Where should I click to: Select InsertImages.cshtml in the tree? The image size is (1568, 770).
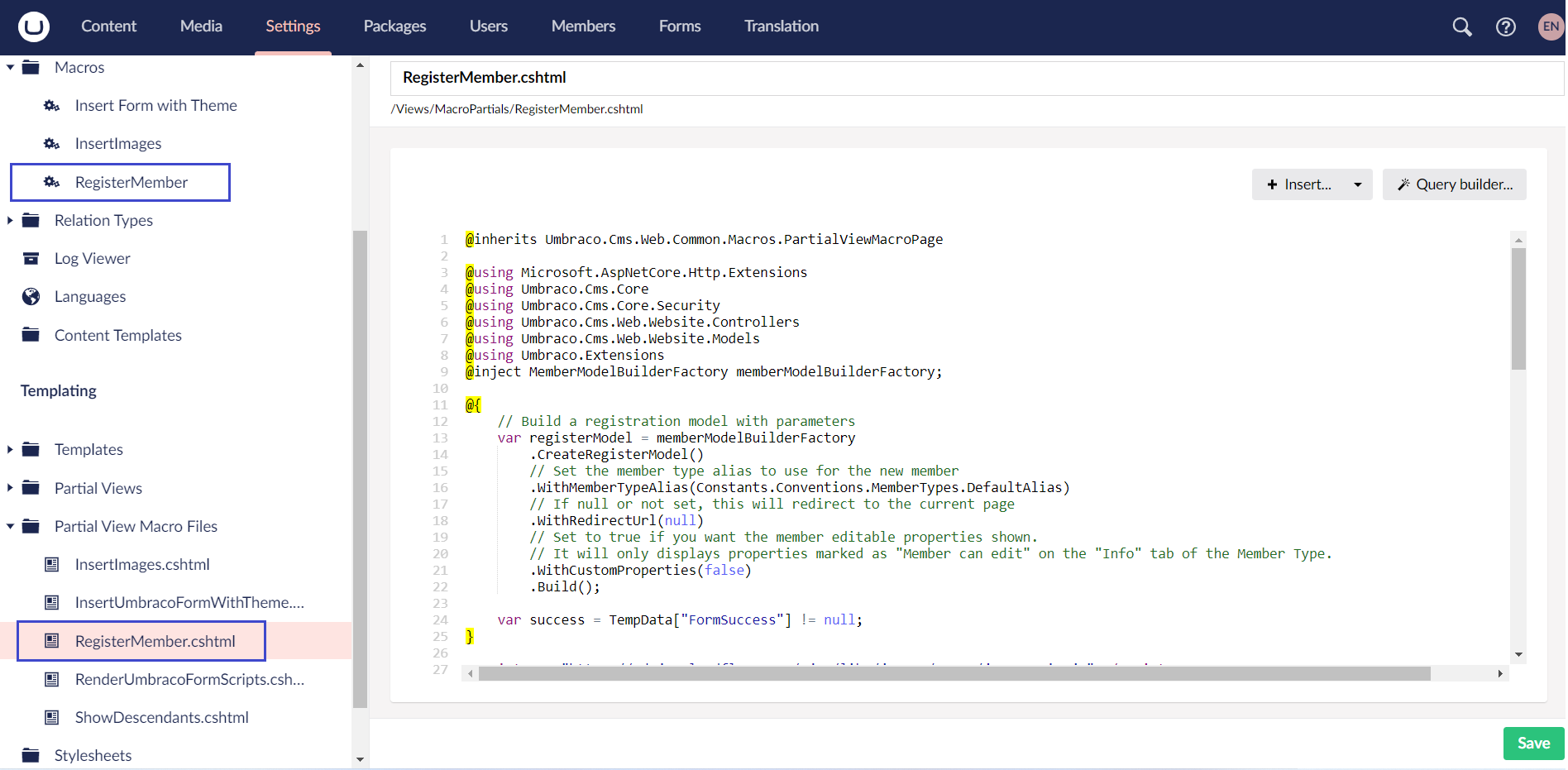coord(142,565)
